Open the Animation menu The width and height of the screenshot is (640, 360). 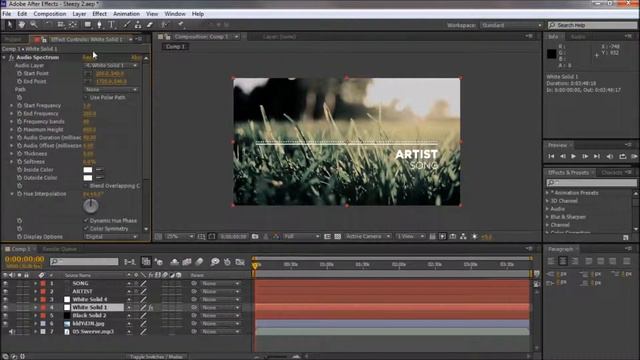click(126, 14)
